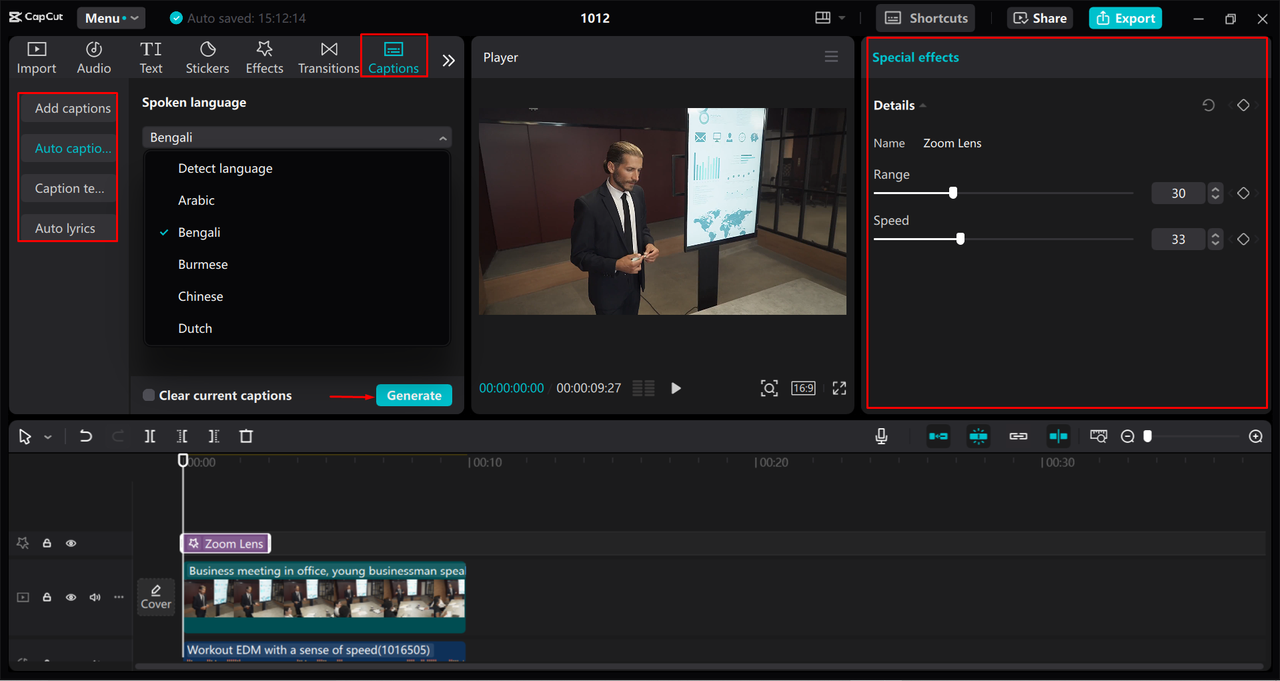Toggle preview axis in timeline
This screenshot has height=681, width=1280.
[x=1059, y=436]
